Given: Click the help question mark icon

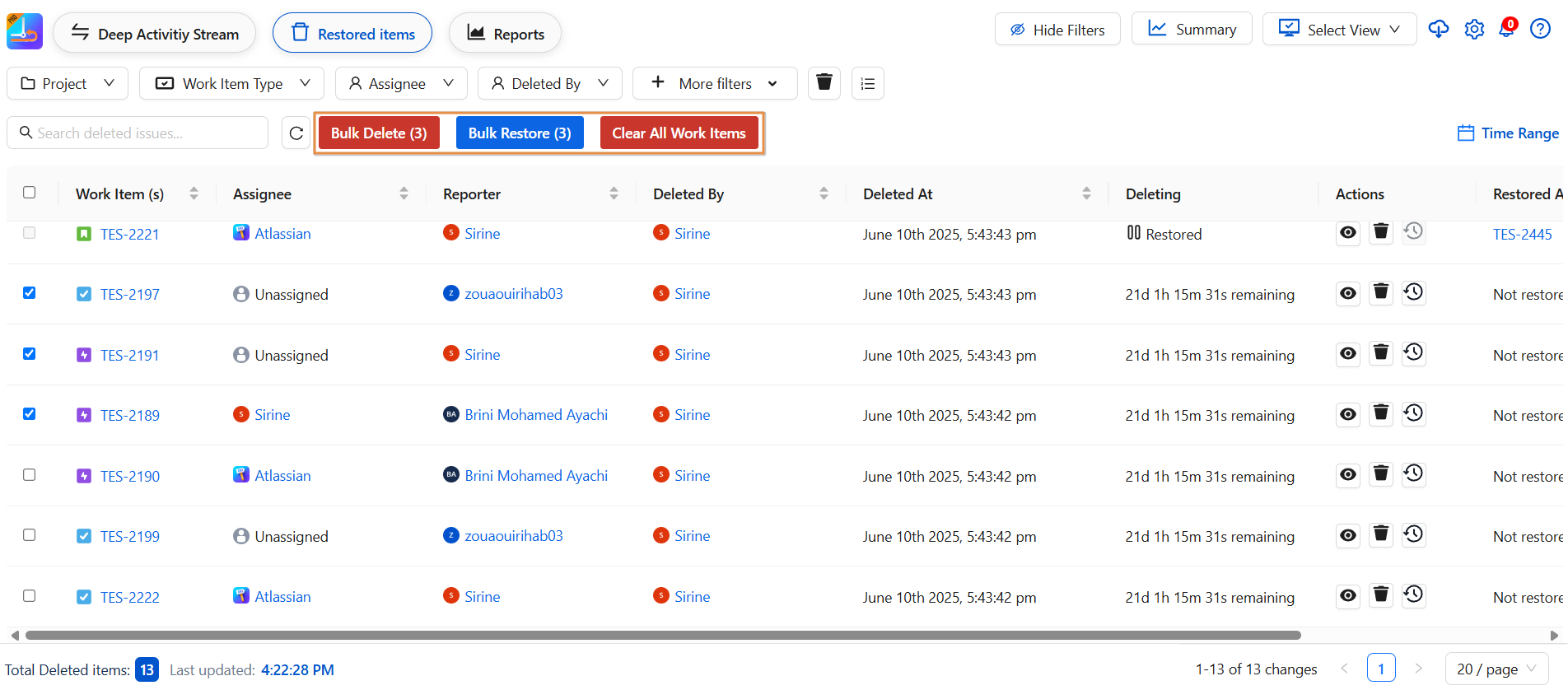Looking at the screenshot, I should coord(1539,30).
